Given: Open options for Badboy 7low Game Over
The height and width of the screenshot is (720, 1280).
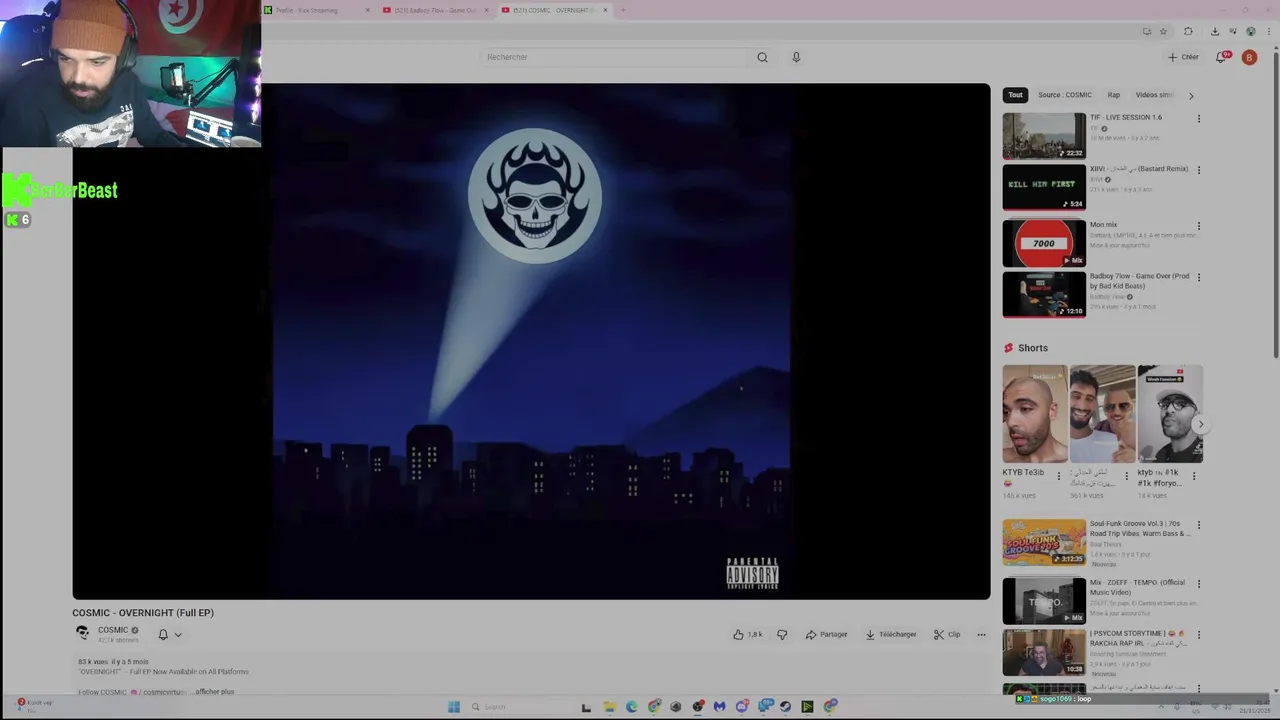Looking at the screenshot, I should pyautogui.click(x=1199, y=277).
